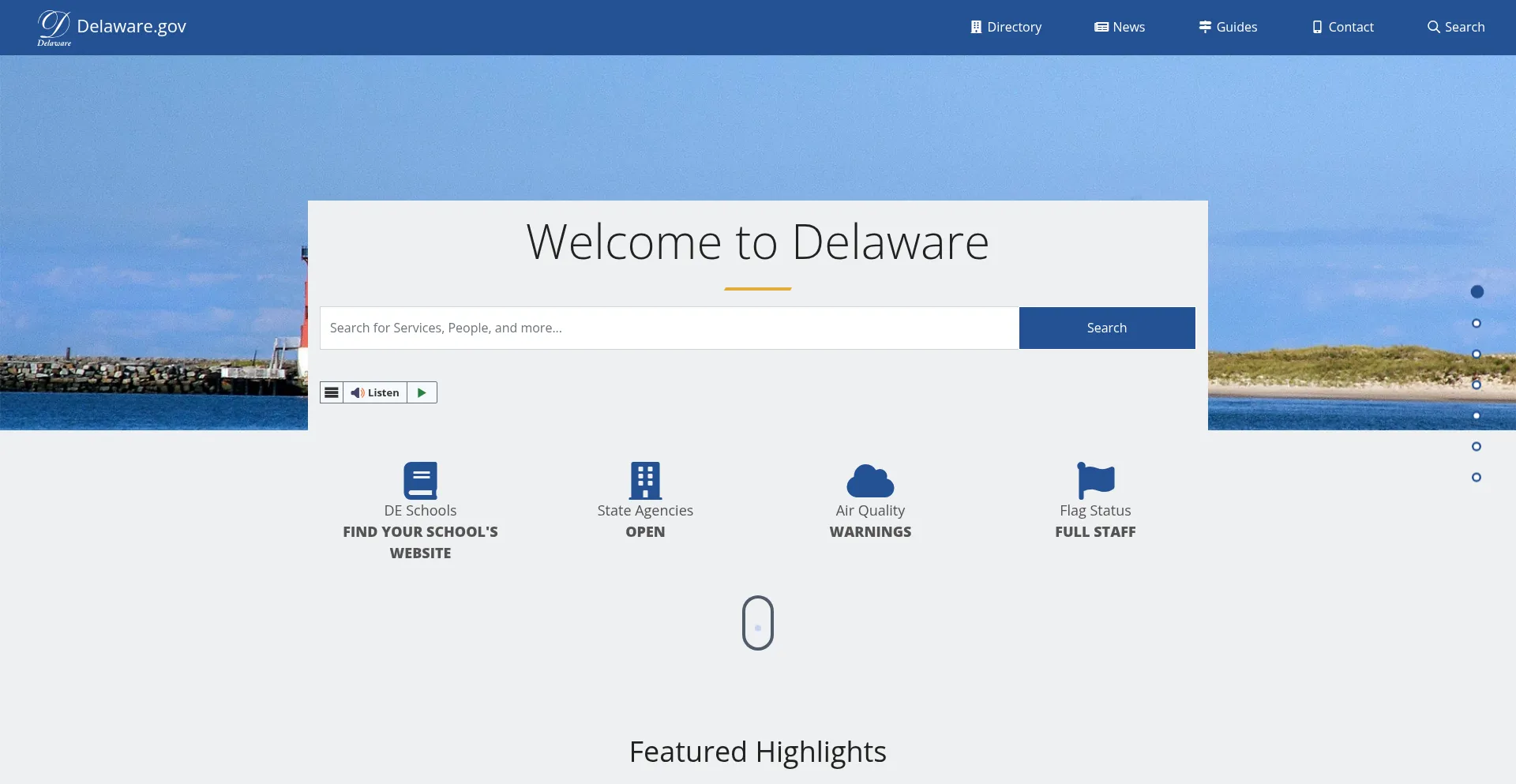Image resolution: width=1516 pixels, height=784 pixels.
Task: Open the Guides menu
Action: 1228,27
